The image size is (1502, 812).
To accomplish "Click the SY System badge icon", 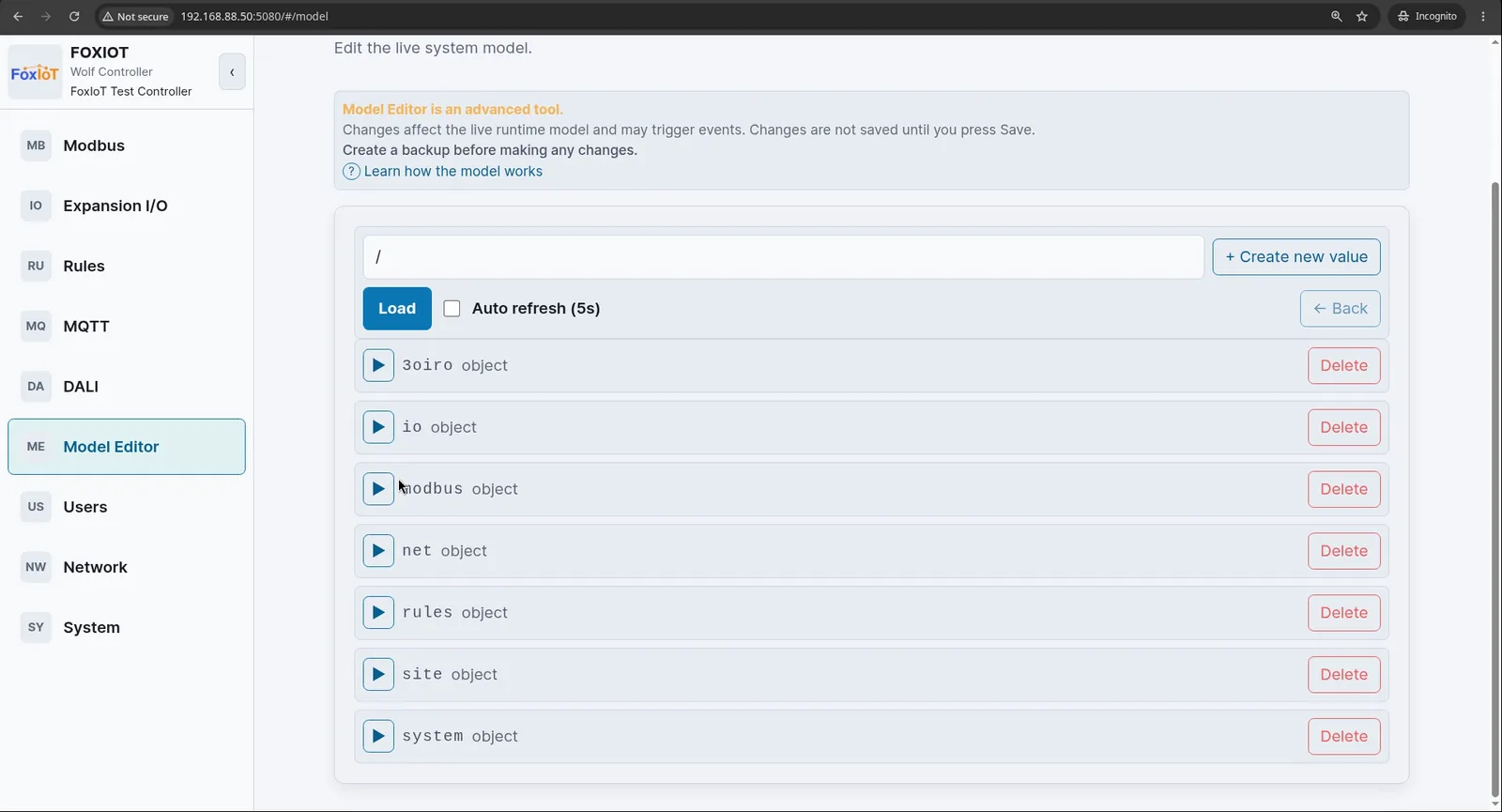I will pyautogui.click(x=36, y=627).
